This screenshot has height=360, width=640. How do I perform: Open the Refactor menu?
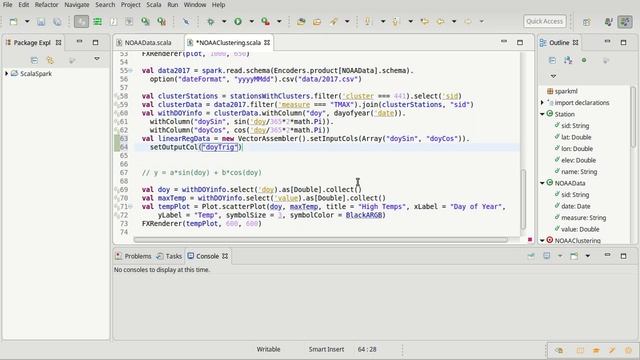[47, 5]
